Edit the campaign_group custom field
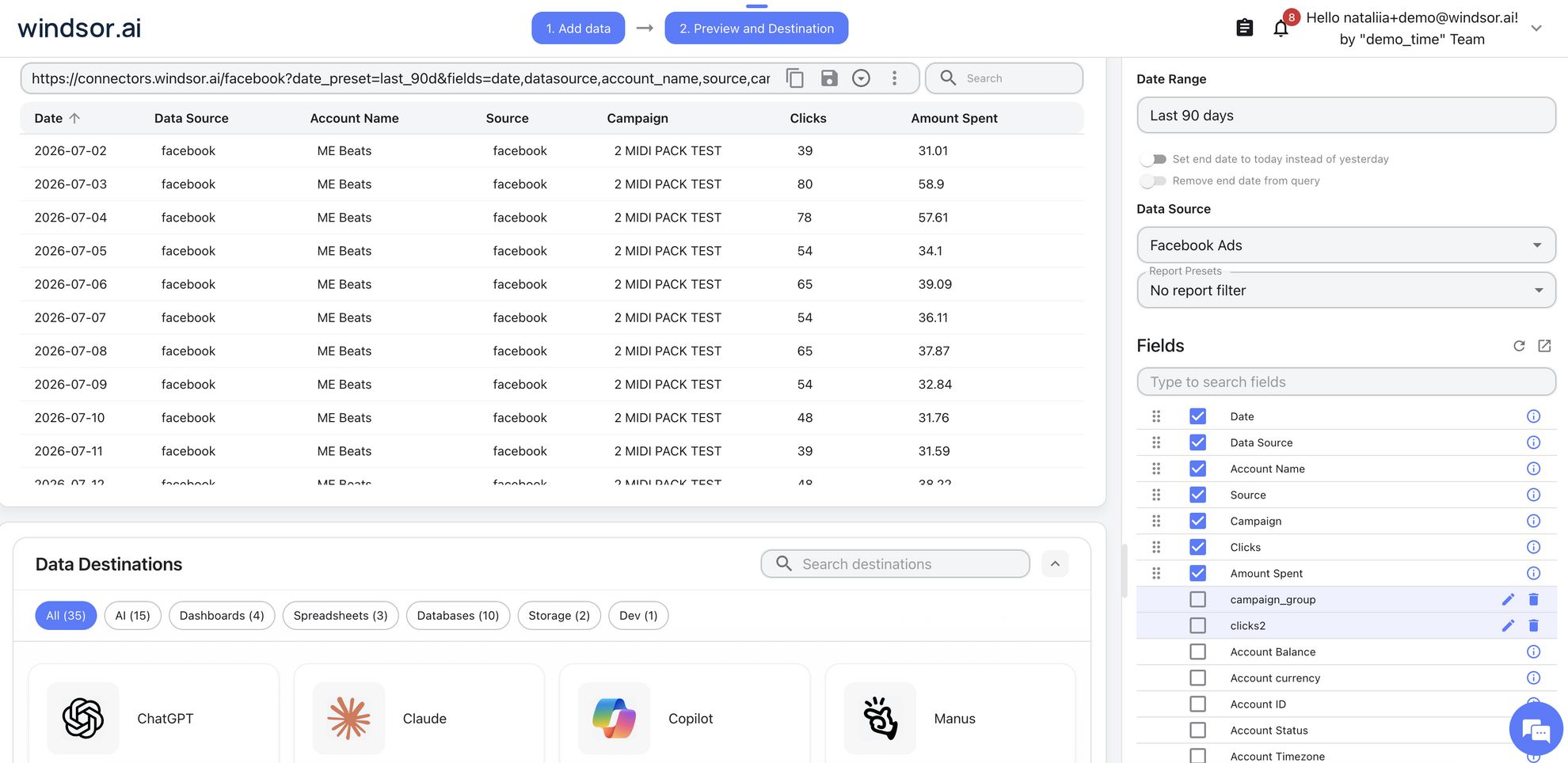 coord(1508,599)
